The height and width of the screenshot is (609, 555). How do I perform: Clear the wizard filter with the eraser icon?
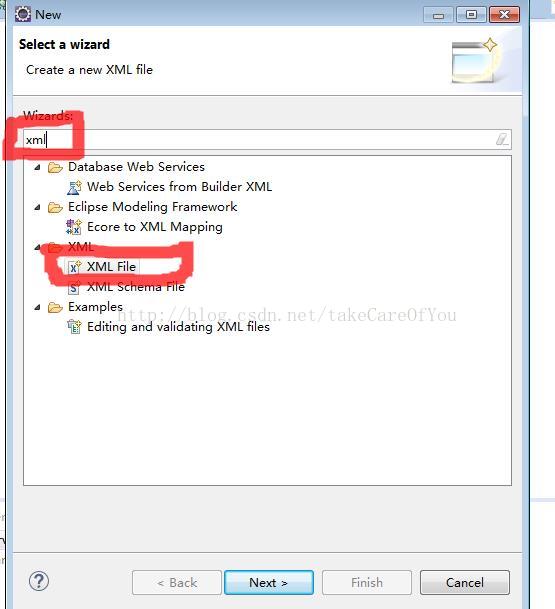click(x=502, y=139)
